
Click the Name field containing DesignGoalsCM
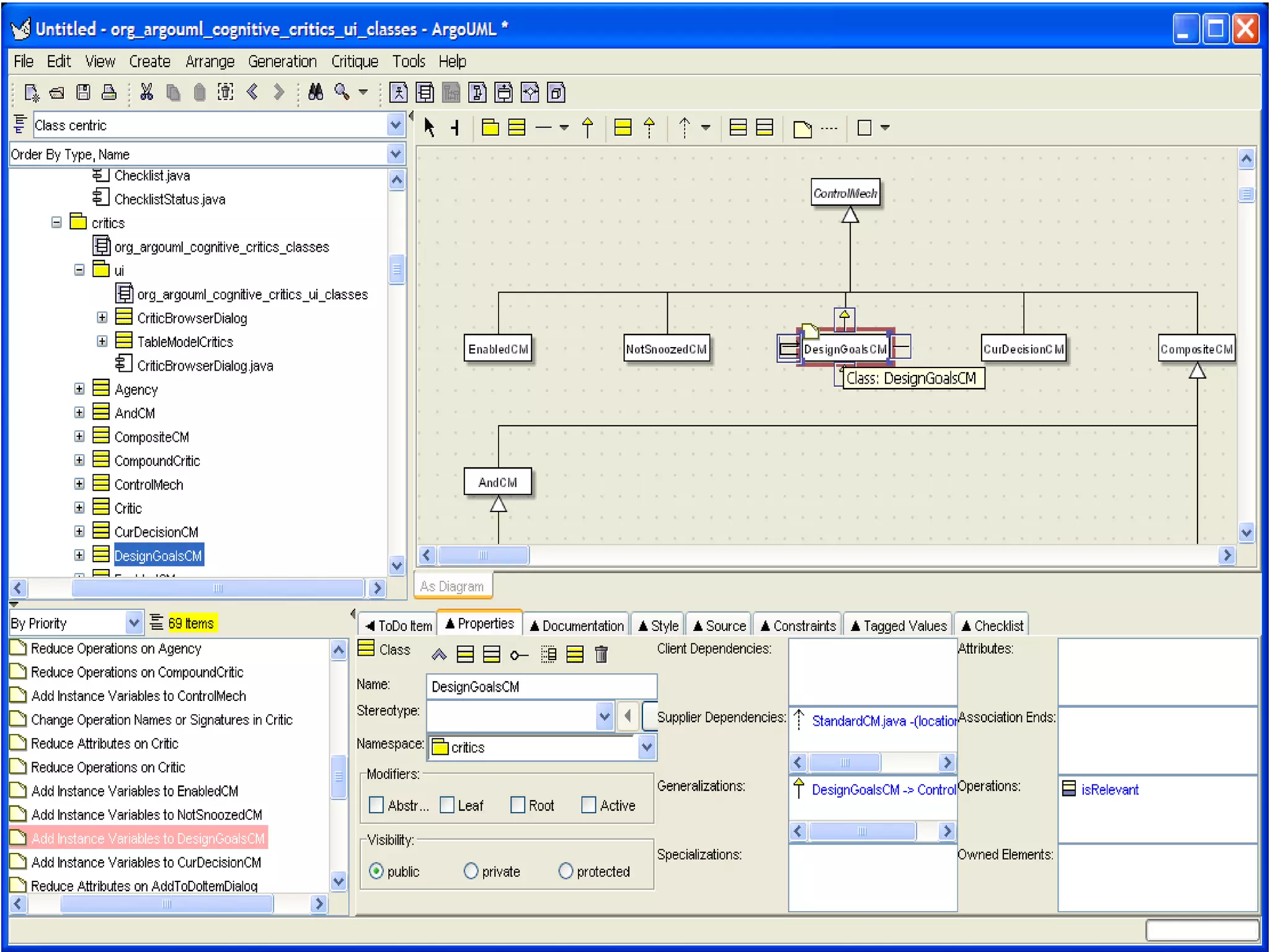[x=541, y=687]
